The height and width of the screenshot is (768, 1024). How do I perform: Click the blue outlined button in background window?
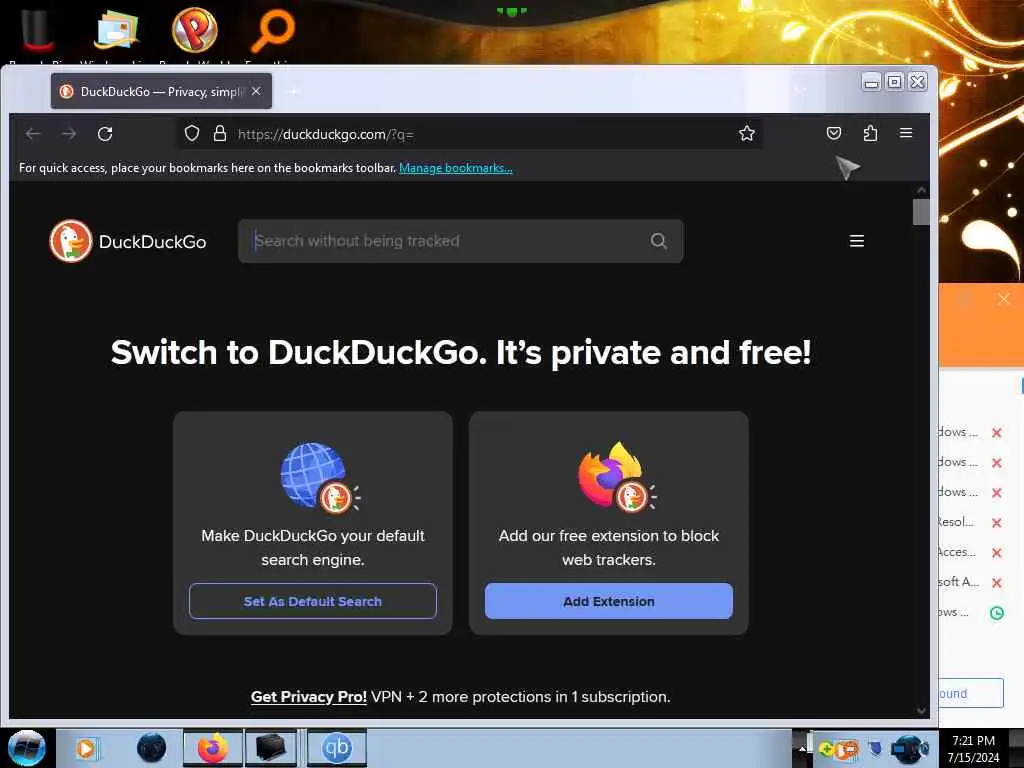point(971,693)
